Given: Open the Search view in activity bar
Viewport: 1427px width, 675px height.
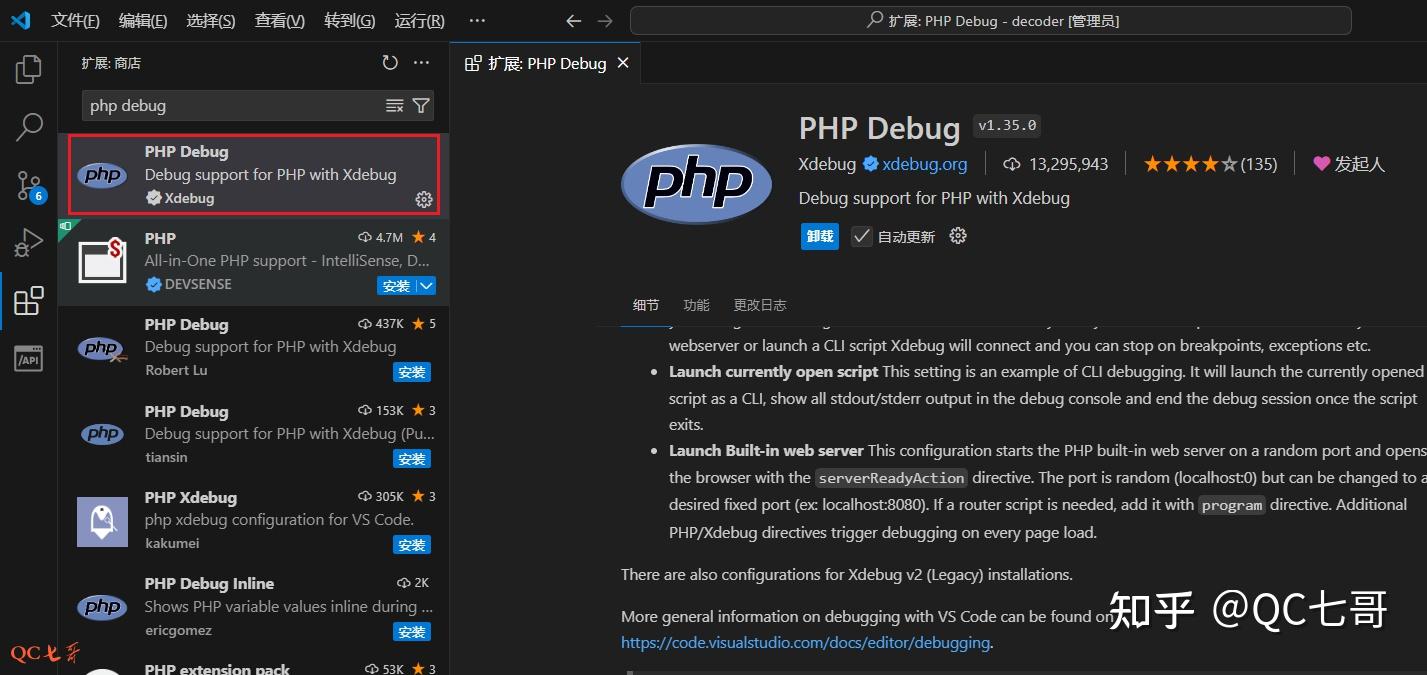Looking at the screenshot, I should (29, 127).
